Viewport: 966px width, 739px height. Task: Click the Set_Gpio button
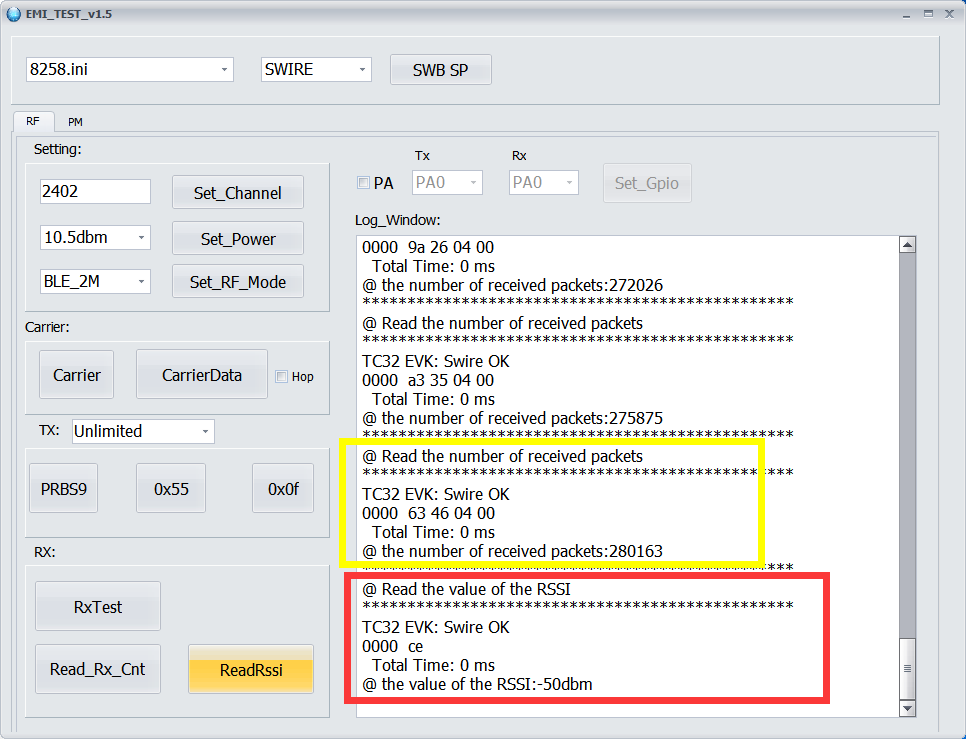point(647,183)
